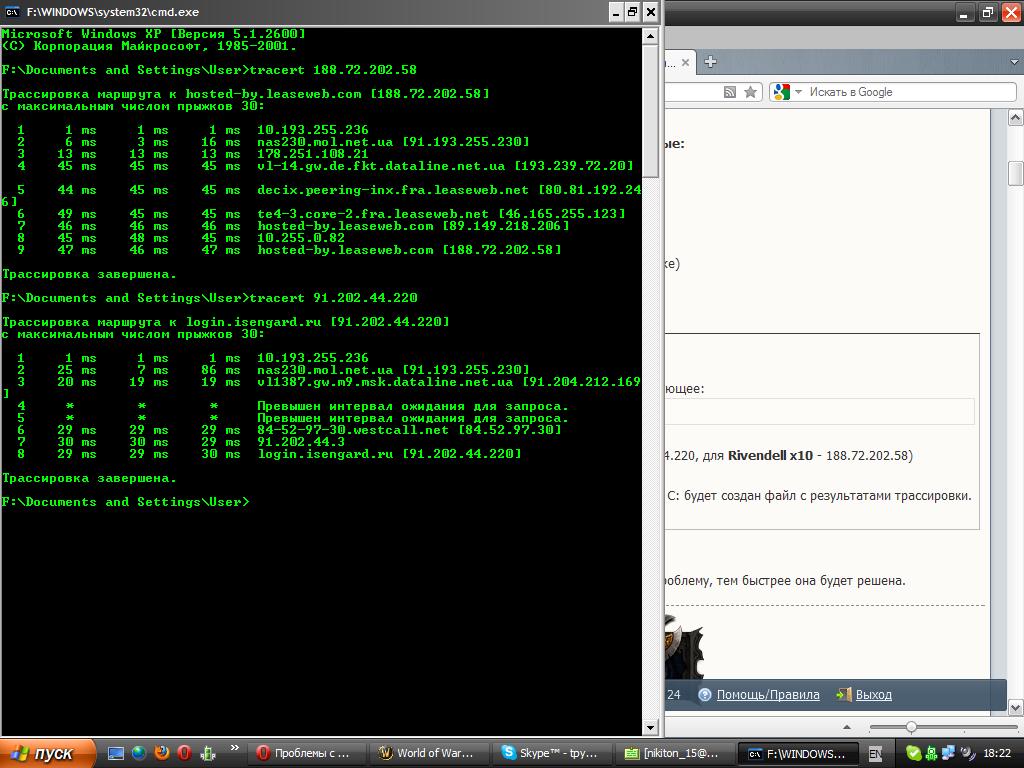Viewport: 1024px width, 768px height.
Task: Click the help question mark icon in forum footer
Action: tap(705, 695)
